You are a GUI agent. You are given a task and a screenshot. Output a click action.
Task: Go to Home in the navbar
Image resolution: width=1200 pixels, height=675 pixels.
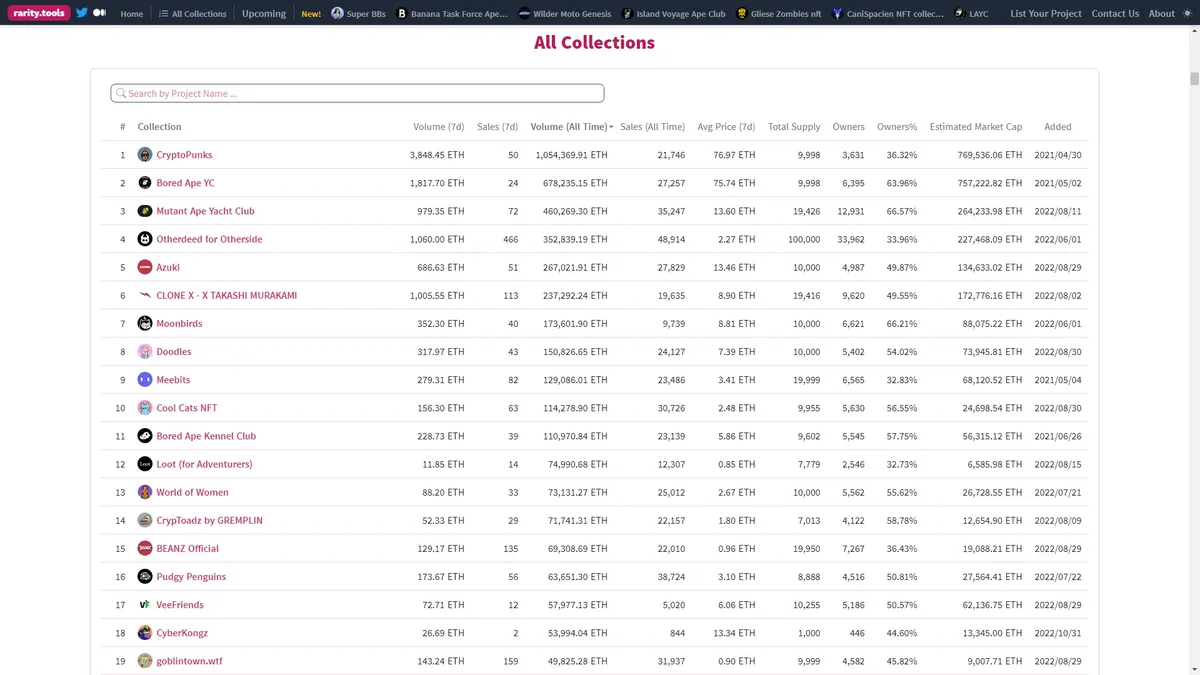132,14
